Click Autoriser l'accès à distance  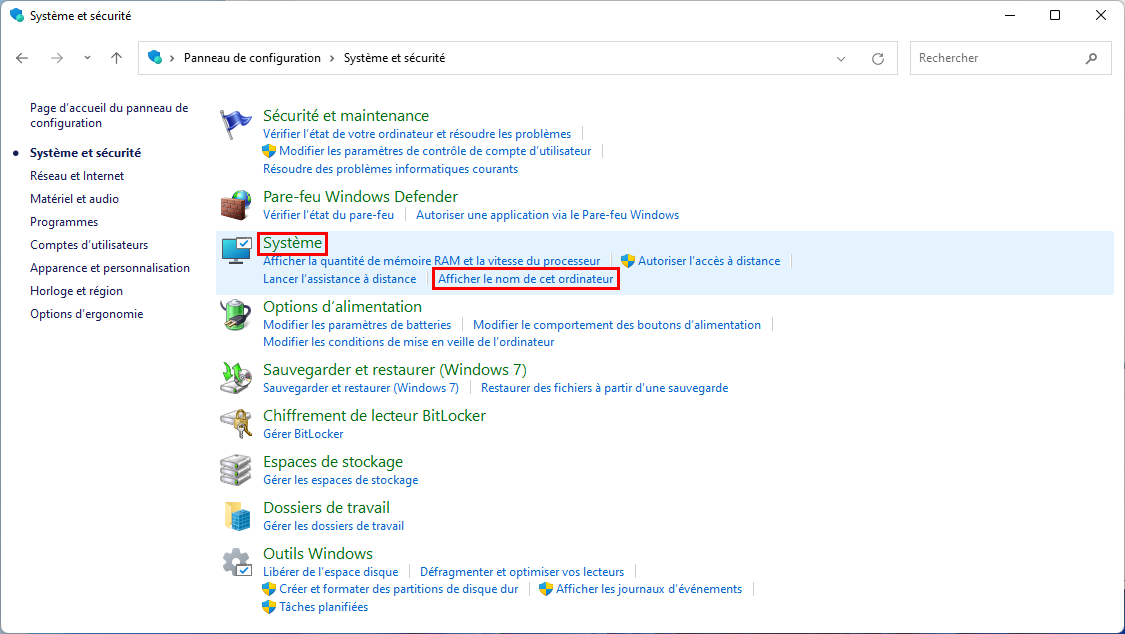coord(709,260)
